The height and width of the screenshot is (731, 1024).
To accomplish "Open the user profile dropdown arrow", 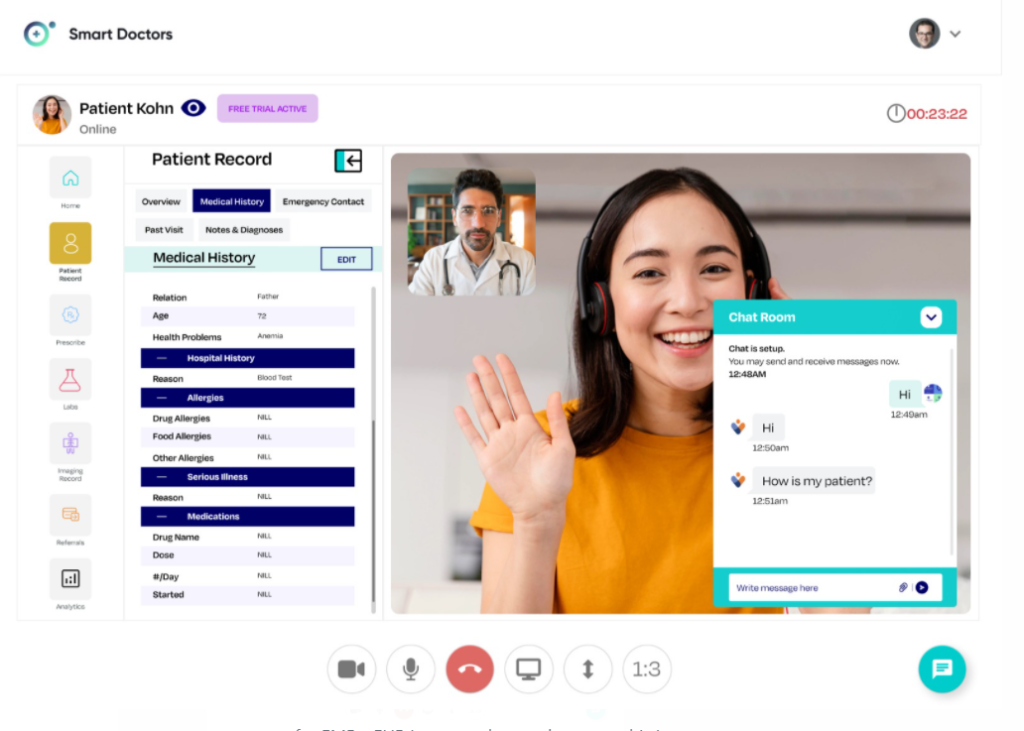I will pos(955,34).
